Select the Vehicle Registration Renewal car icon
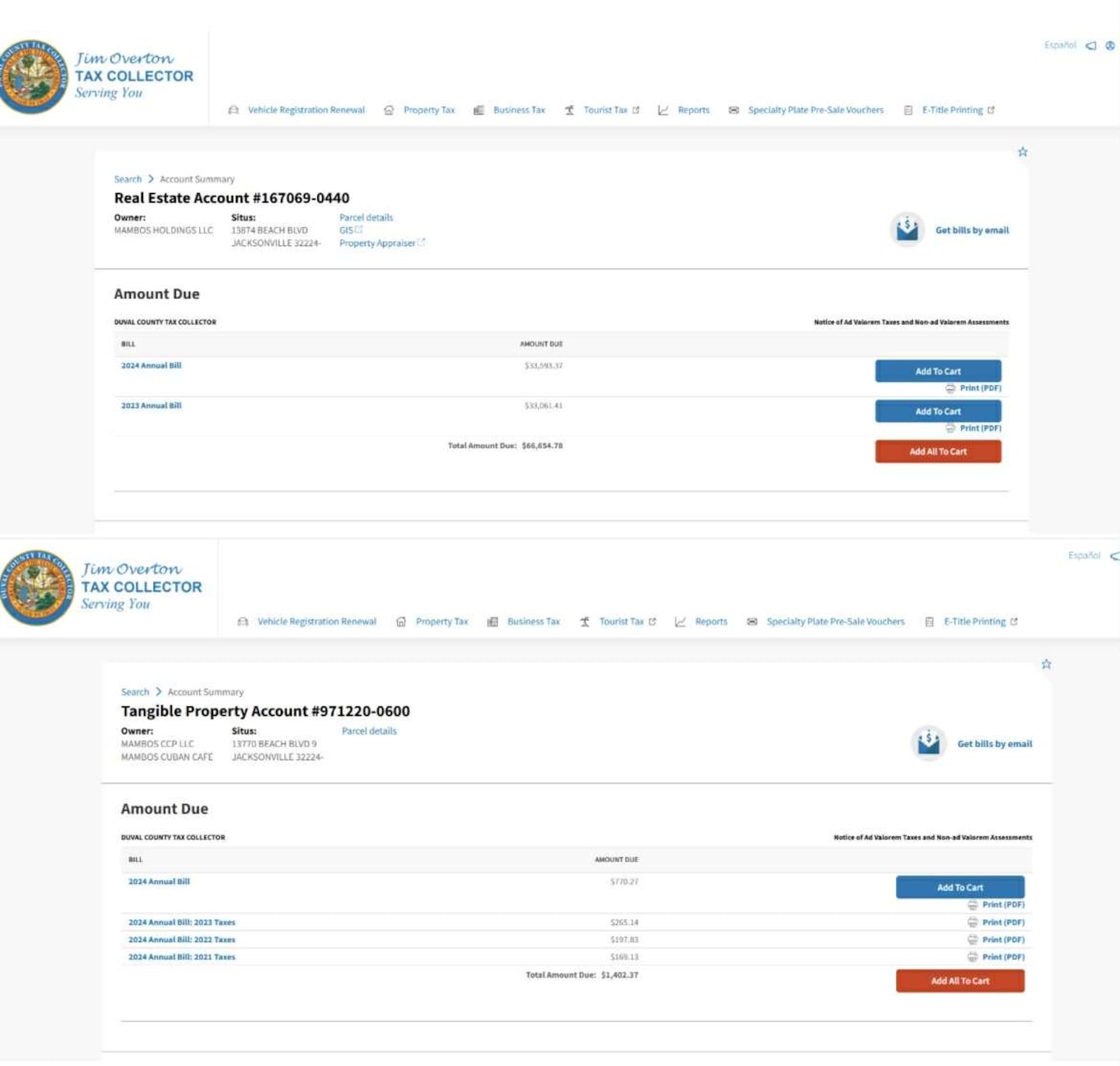The height and width of the screenshot is (1066, 1120). point(233,110)
